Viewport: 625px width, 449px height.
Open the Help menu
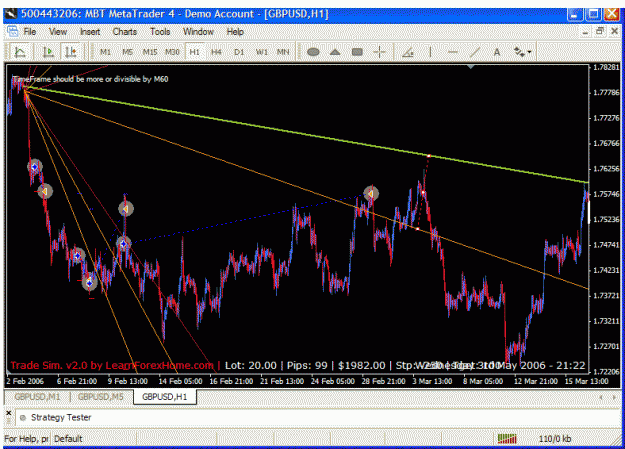pos(235,32)
